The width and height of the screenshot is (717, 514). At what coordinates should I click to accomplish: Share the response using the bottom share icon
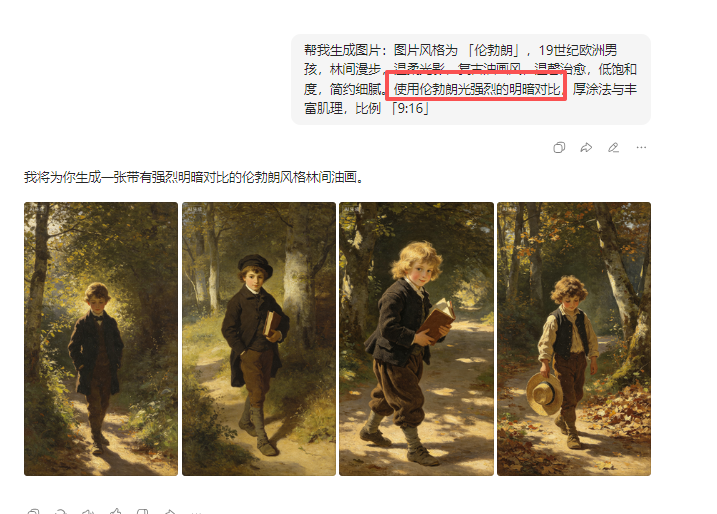coord(170,512)
